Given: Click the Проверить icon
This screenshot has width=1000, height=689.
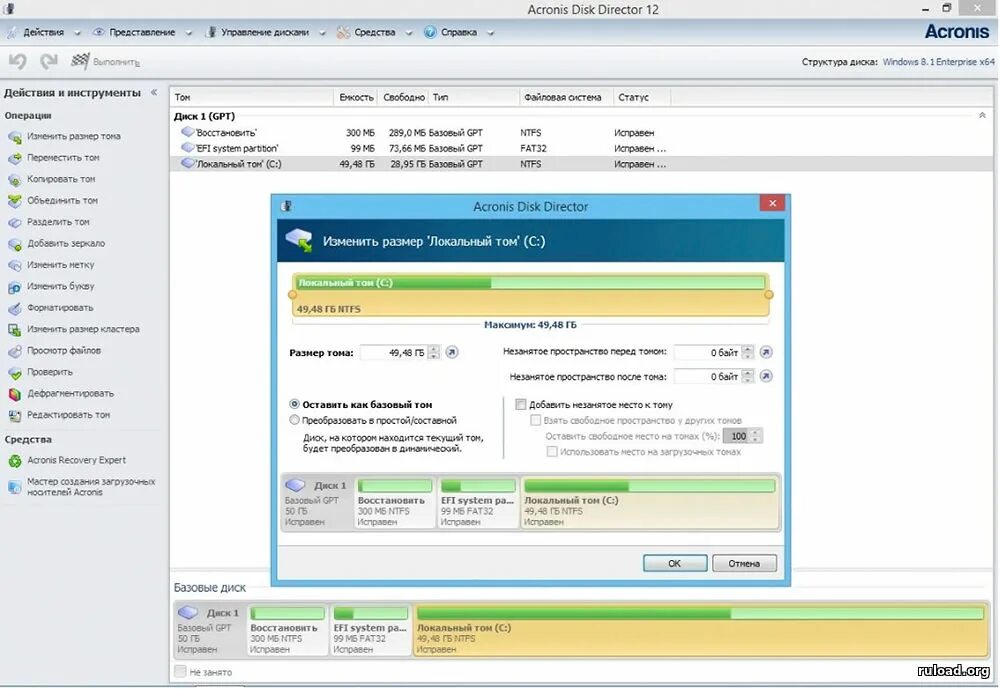Looking at the screenshot, I should [15, 373].
